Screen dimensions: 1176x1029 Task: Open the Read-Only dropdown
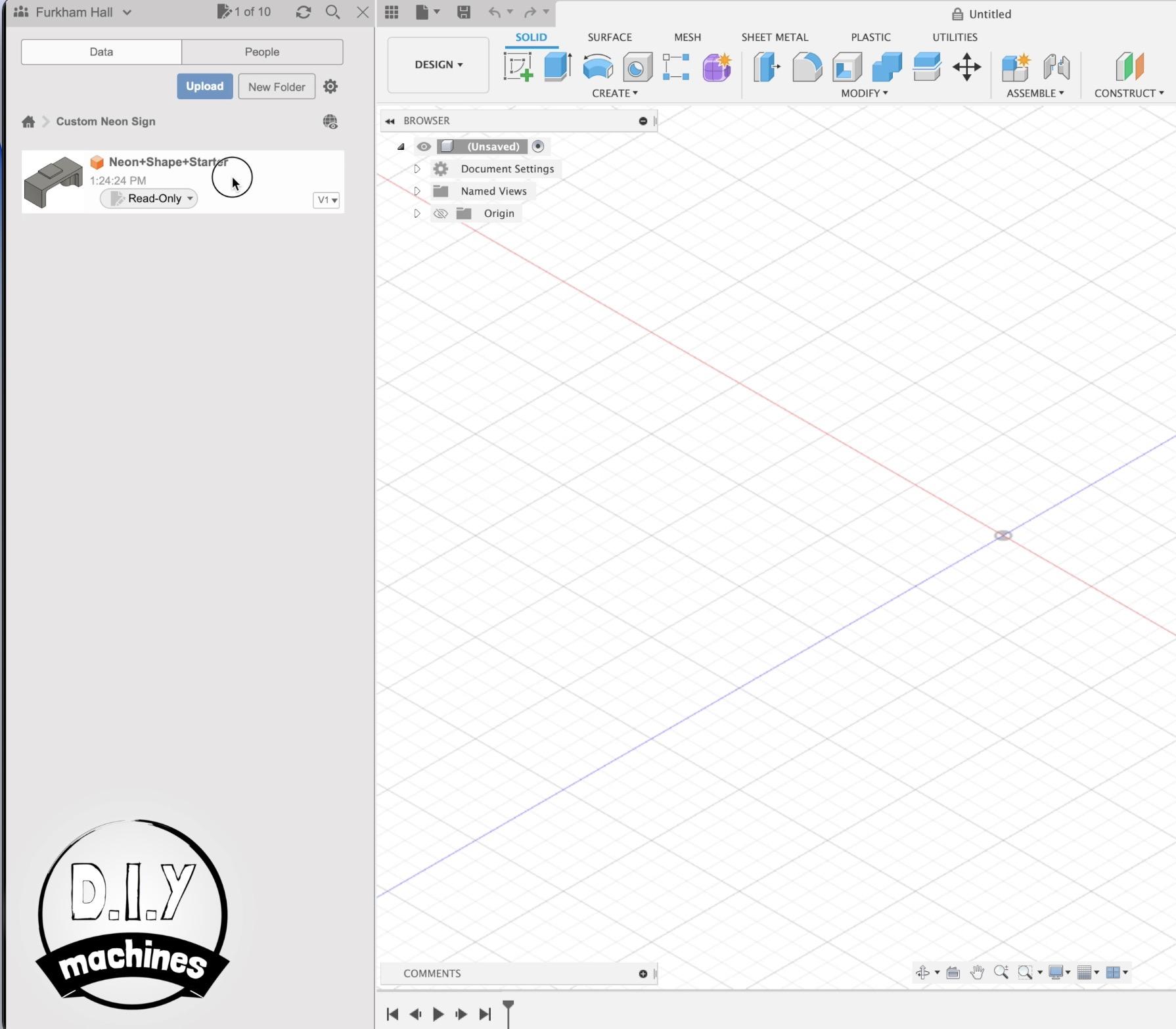[148, 198]
